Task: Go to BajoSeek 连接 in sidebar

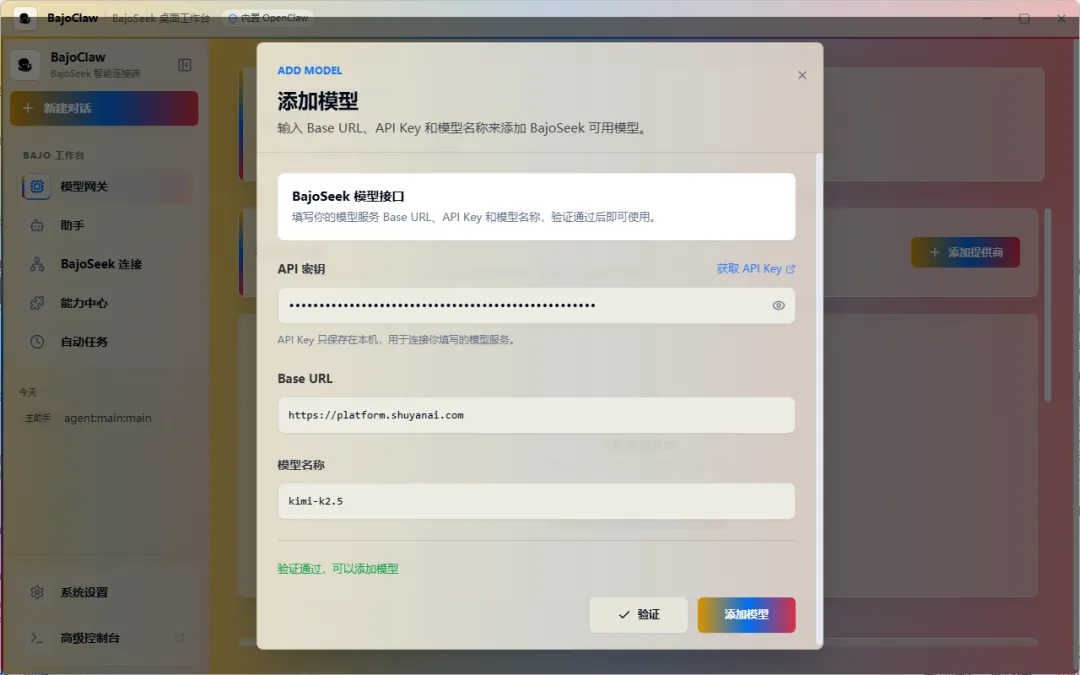Action: (105, 264)
